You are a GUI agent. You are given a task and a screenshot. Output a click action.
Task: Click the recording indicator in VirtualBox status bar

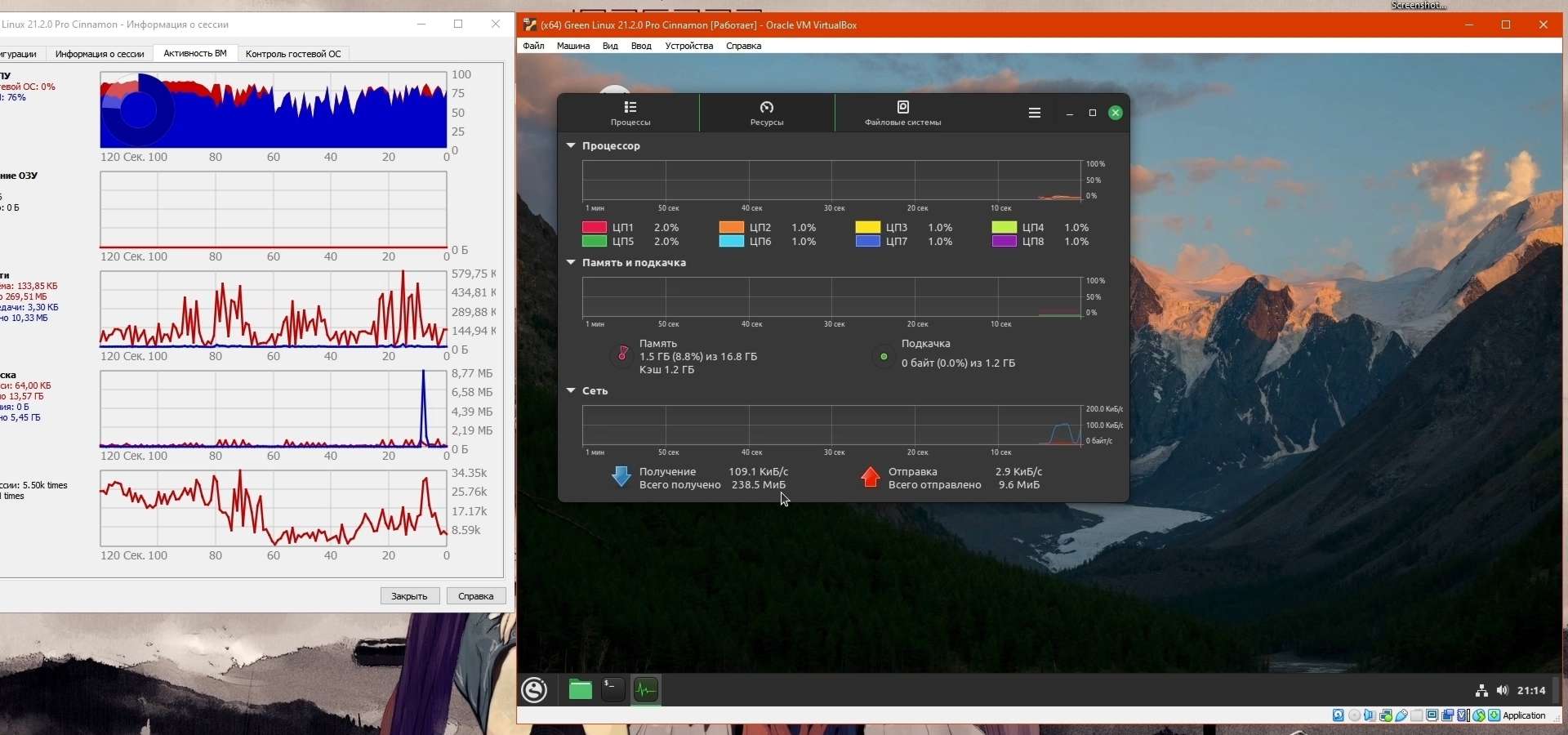point(1448,715)
